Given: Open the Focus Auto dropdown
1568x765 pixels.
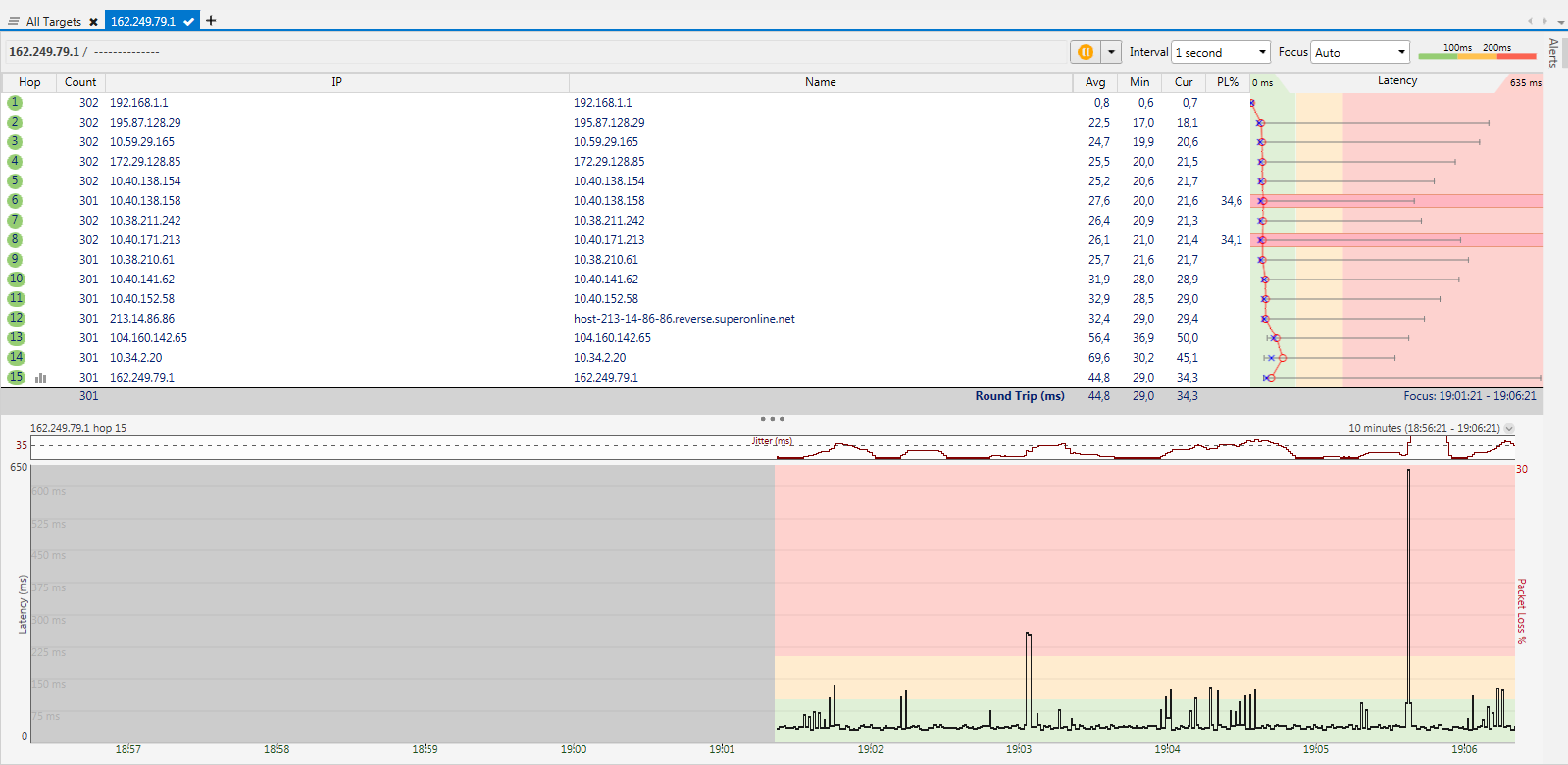Looking at the screenshot, I should (1401, 52).
